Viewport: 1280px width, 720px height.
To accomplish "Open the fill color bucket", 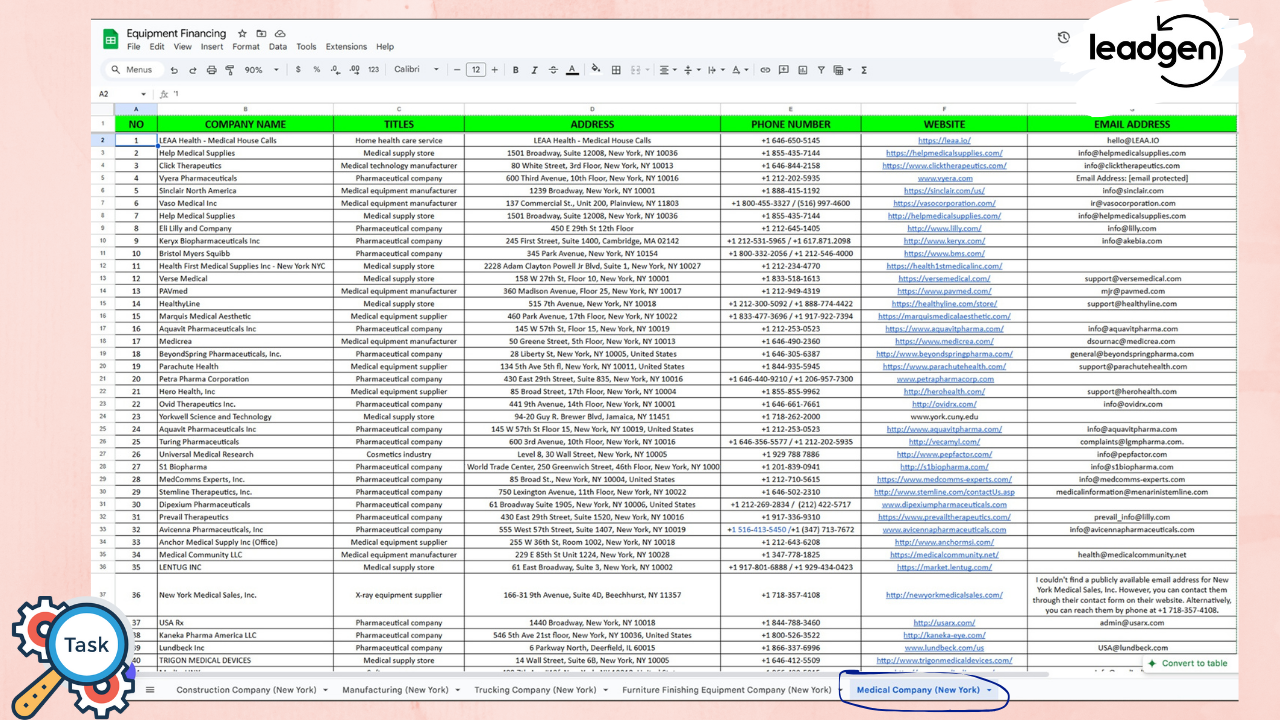I will tap(596, 70).
